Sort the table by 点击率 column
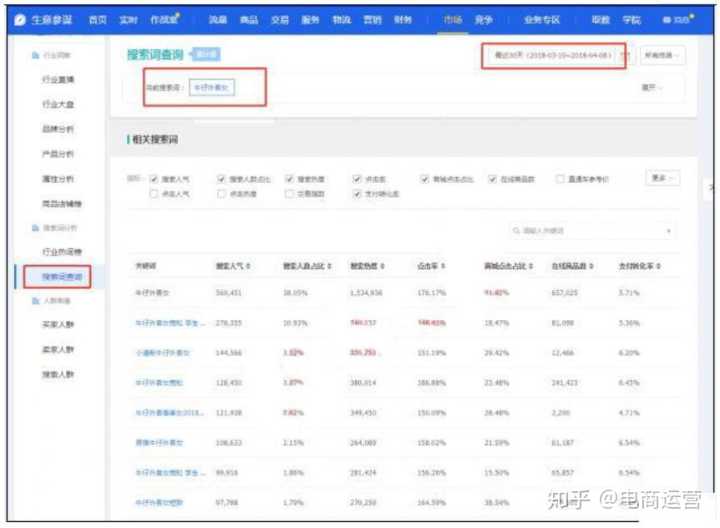 click(x=443, y=266)
